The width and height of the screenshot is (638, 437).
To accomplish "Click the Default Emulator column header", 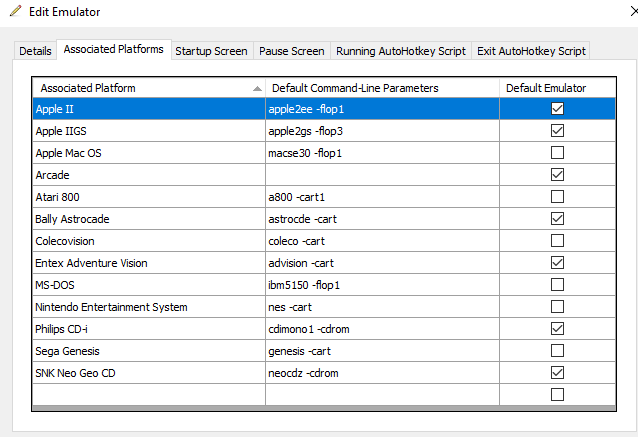I will click(557, 88).
